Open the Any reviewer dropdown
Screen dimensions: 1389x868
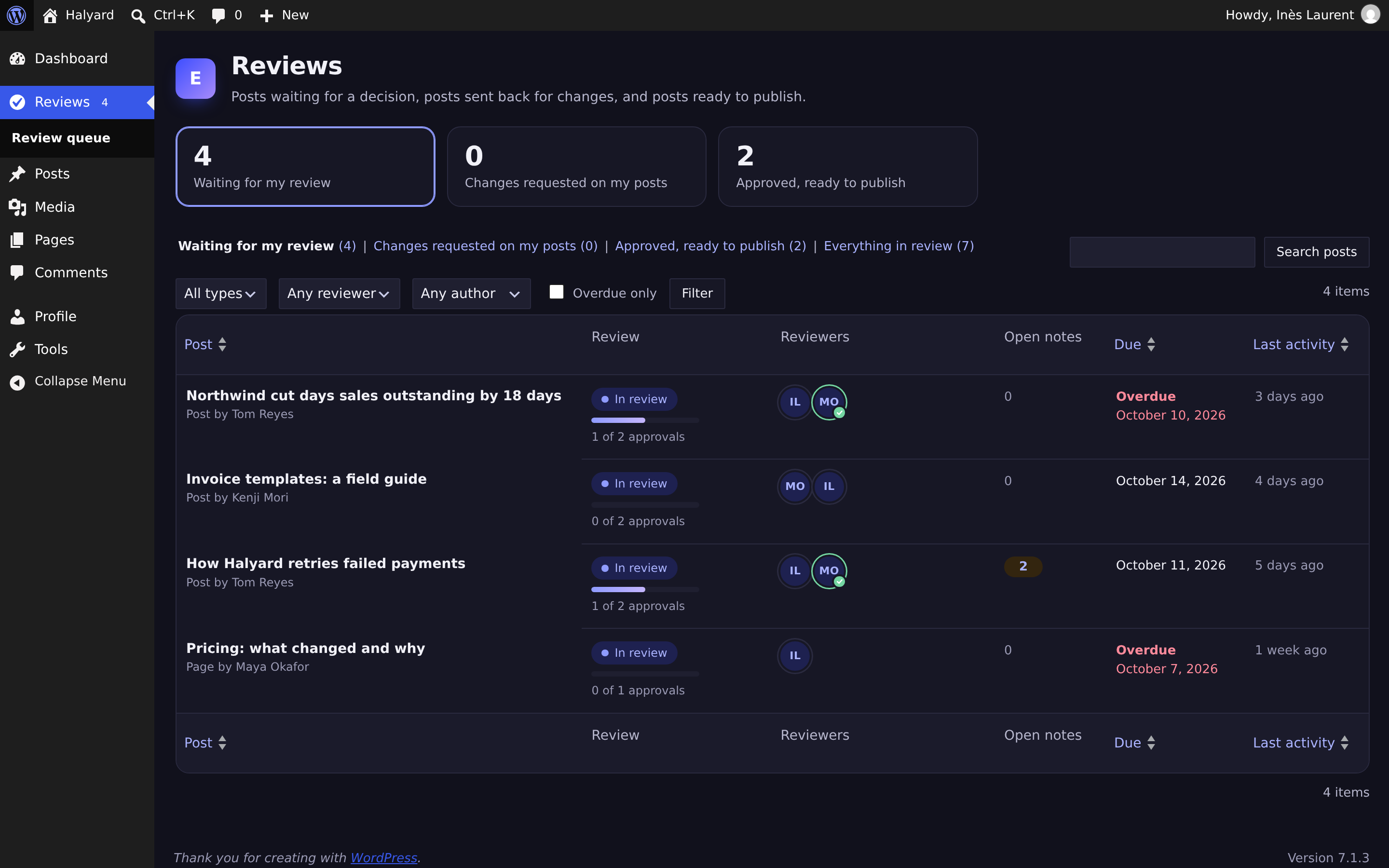[x=339, y=293]
